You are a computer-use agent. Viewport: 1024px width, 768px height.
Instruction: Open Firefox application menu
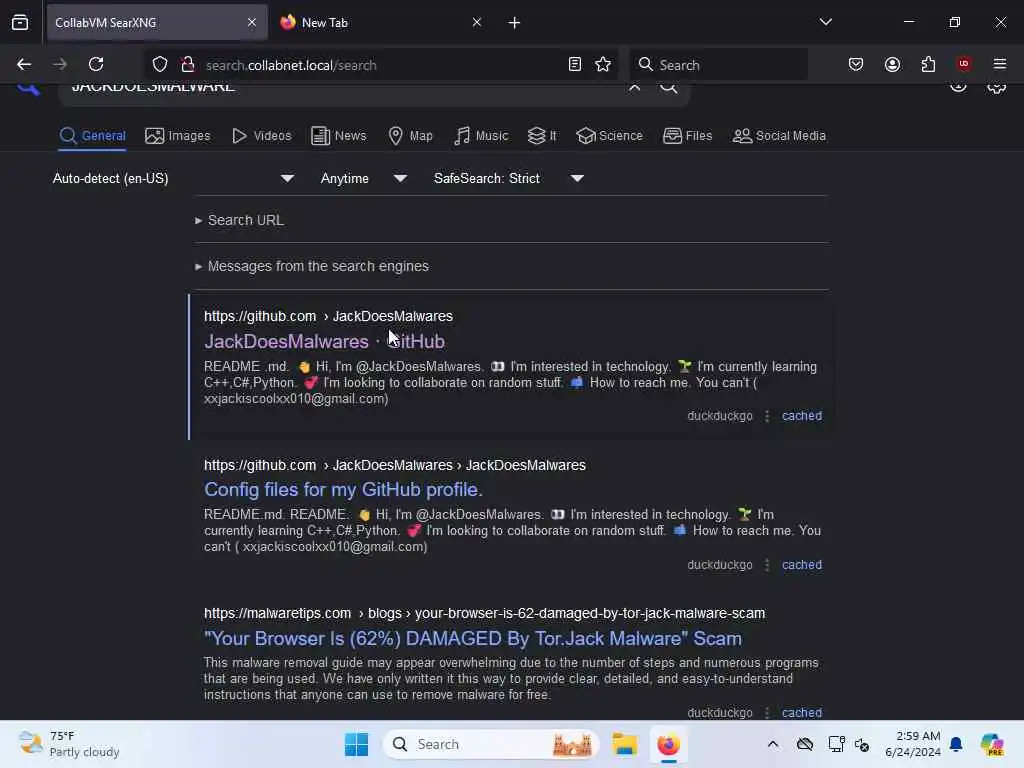click(1000, 64)
